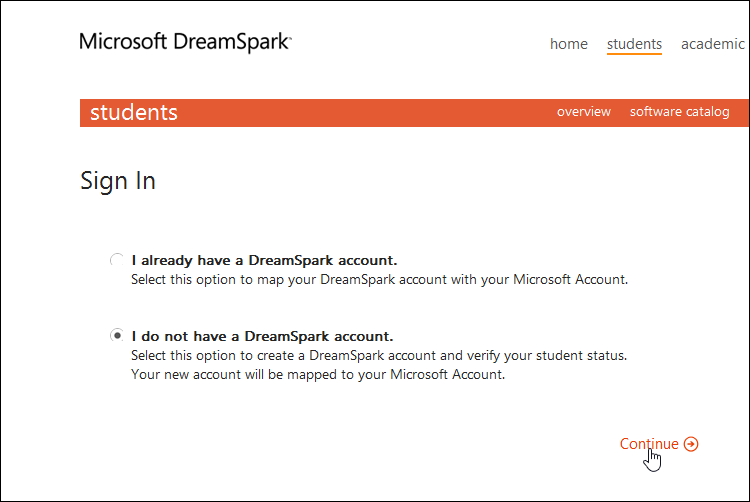
Task: Click 'Your new account will be mapped' text
Action: click(318, 375)
